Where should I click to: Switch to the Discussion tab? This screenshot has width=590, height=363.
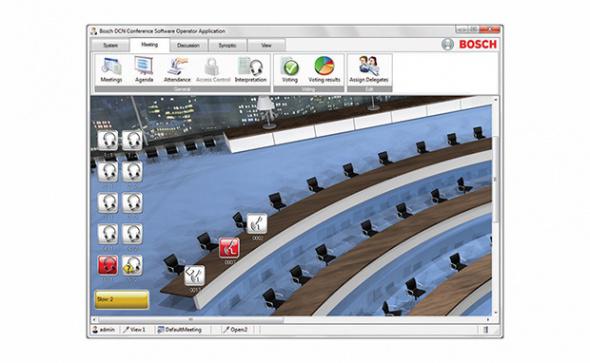(188, 46)
